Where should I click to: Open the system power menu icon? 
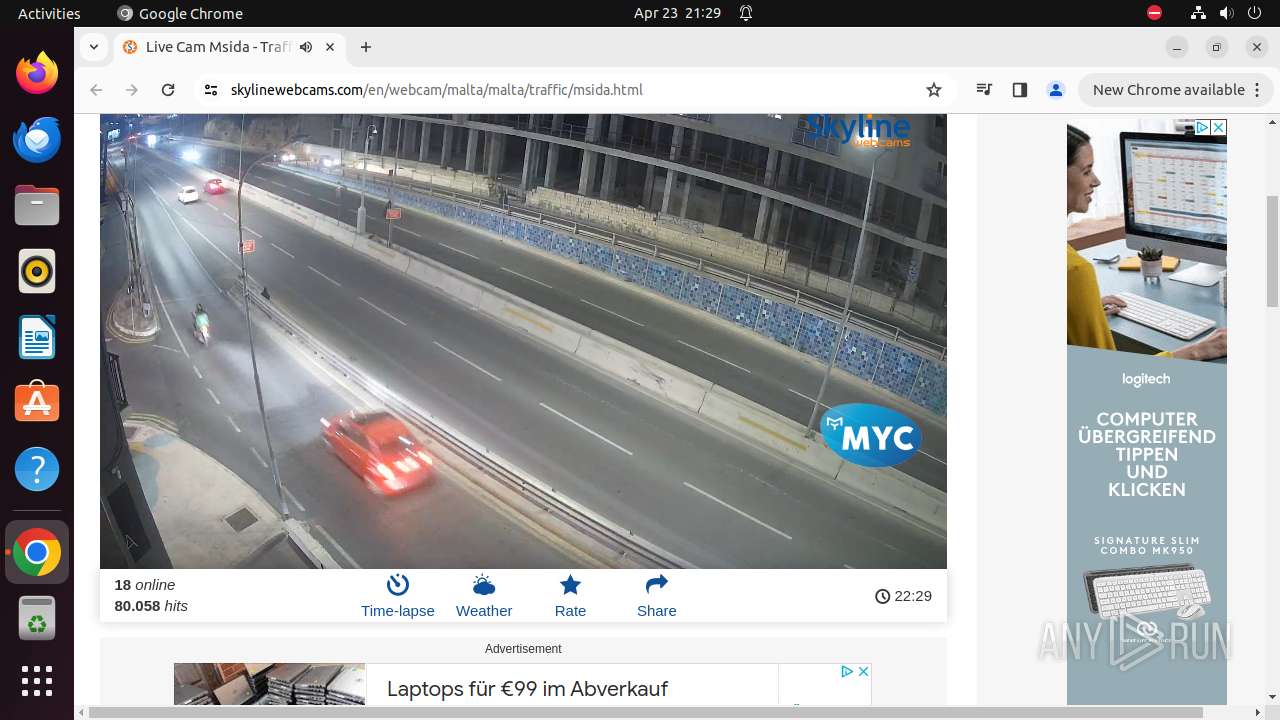click(1255, 13)
